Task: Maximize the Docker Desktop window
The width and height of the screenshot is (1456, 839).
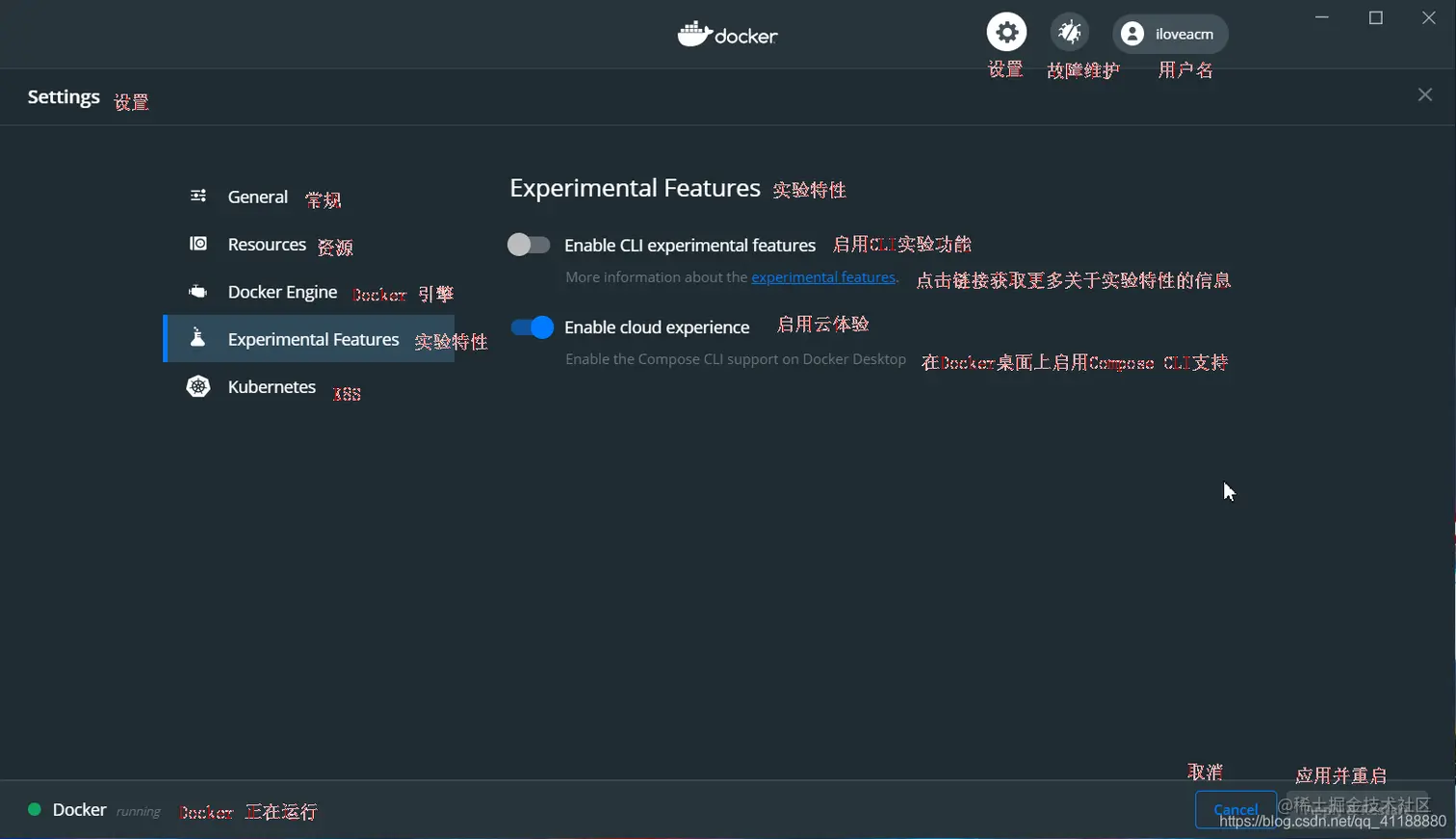Action: 1376,17
